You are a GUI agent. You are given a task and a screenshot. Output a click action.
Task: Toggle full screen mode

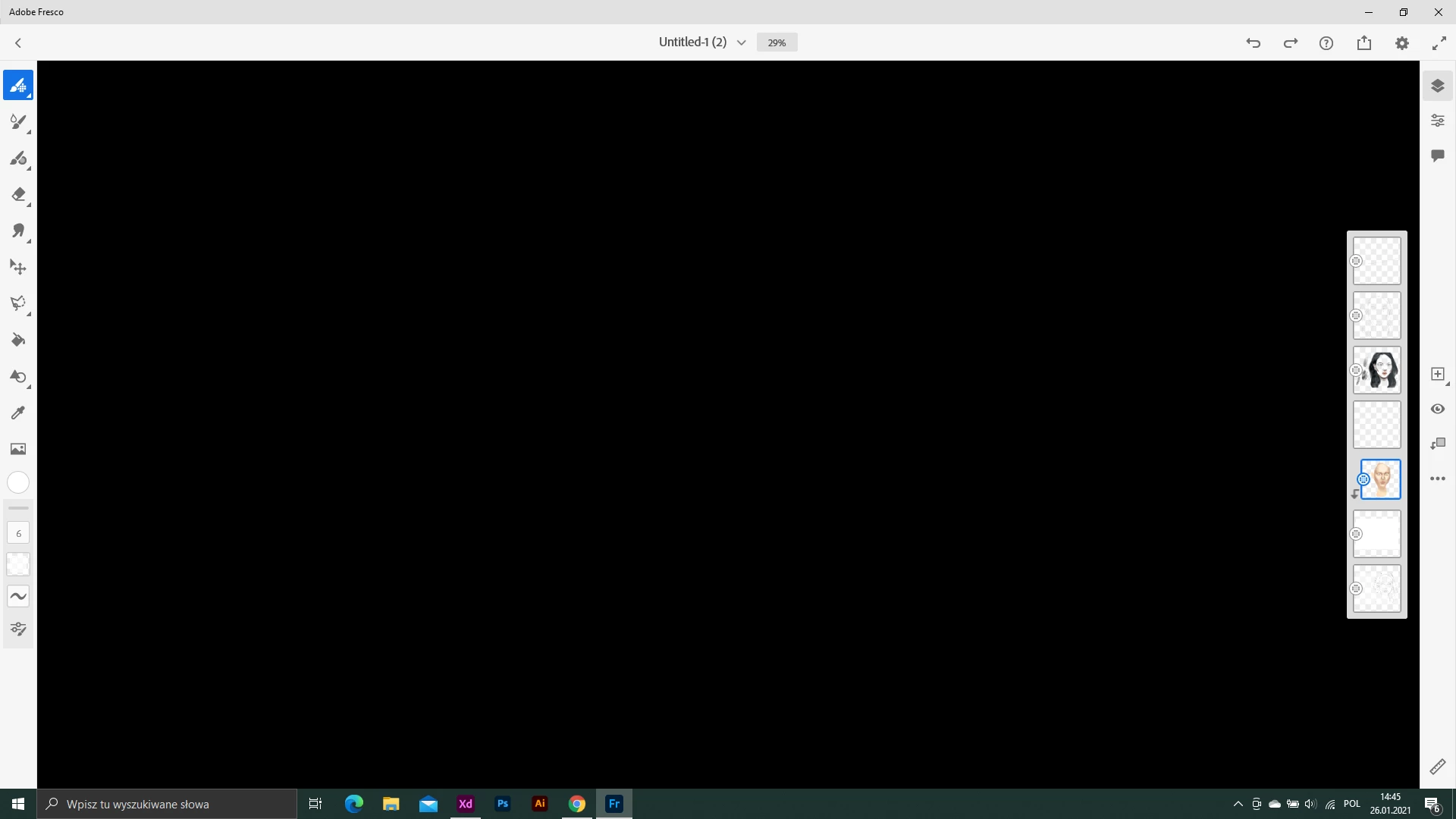click(1439, 43)
